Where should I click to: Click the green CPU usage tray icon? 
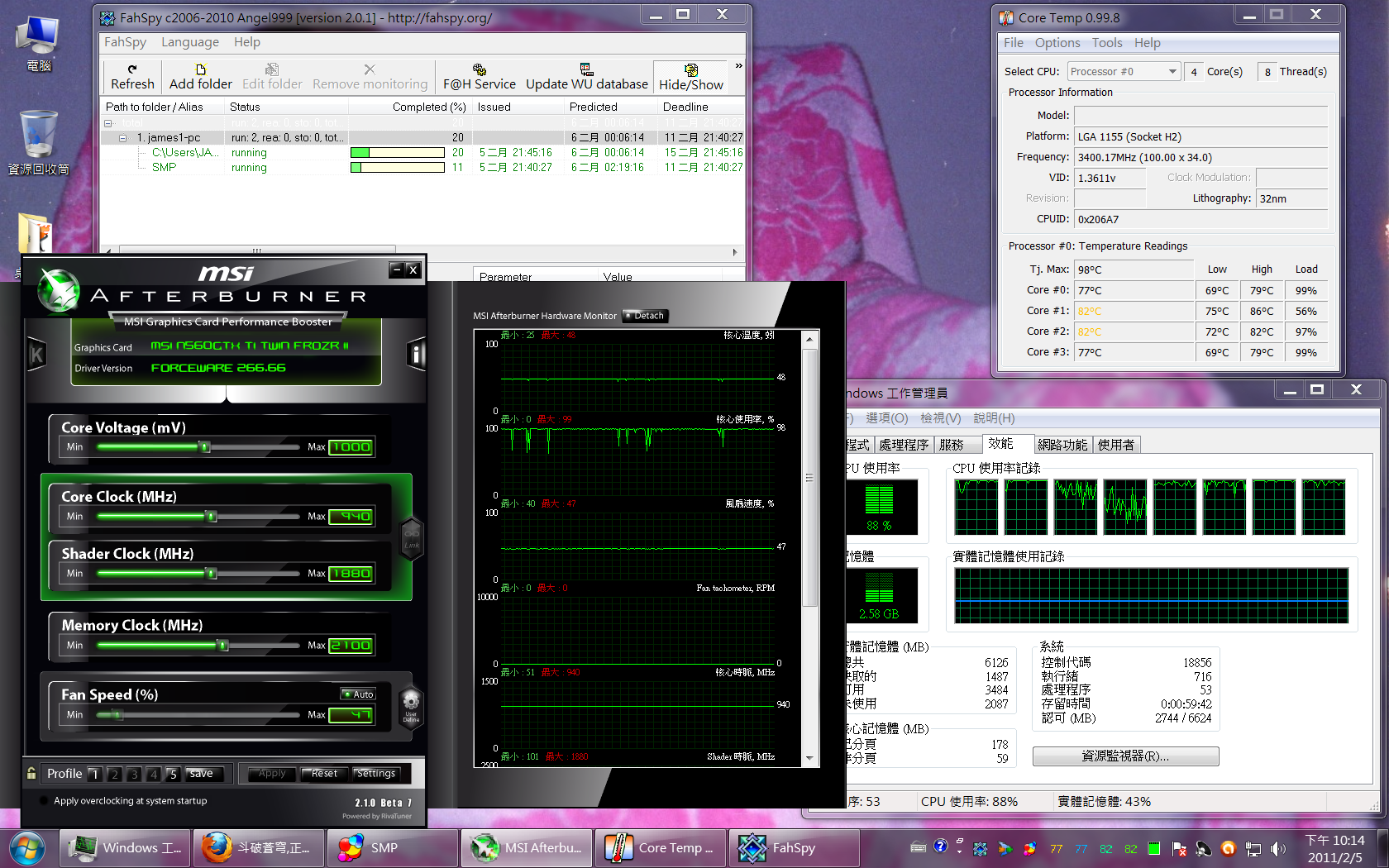click(x=1154, y=848)
